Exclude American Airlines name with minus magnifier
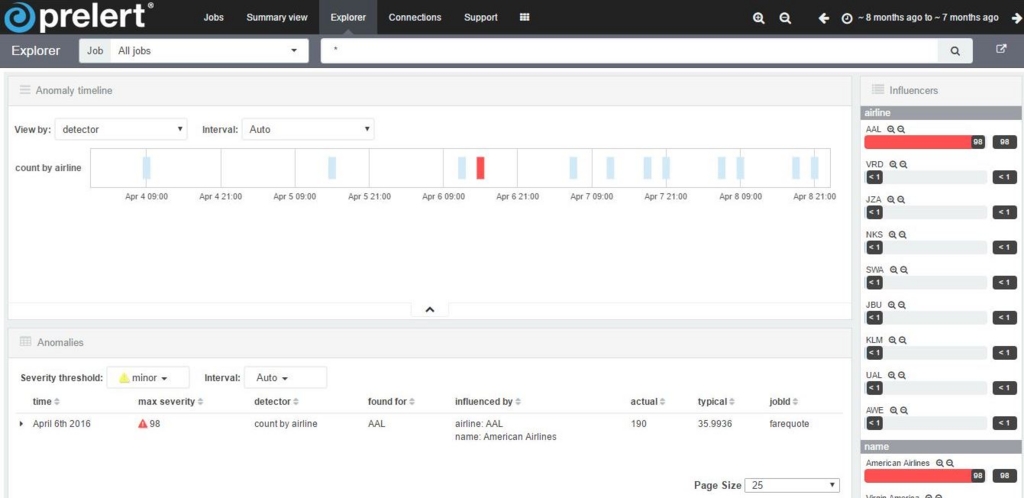The width and height of the screenshot is (1024, 498). coord(950,463)
